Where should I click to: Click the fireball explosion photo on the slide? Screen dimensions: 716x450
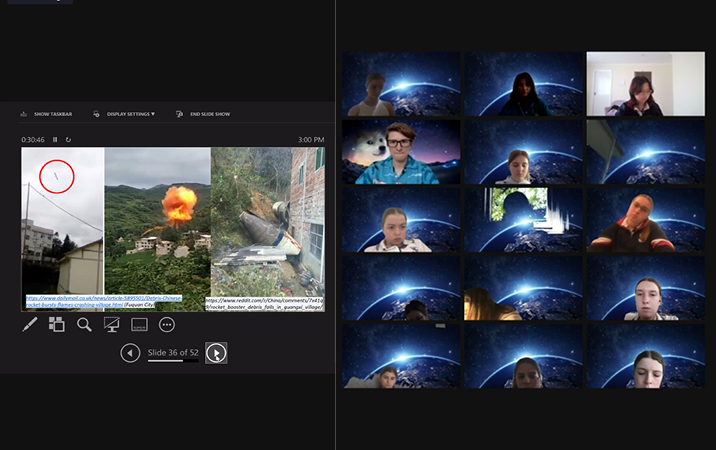point(158,229)
